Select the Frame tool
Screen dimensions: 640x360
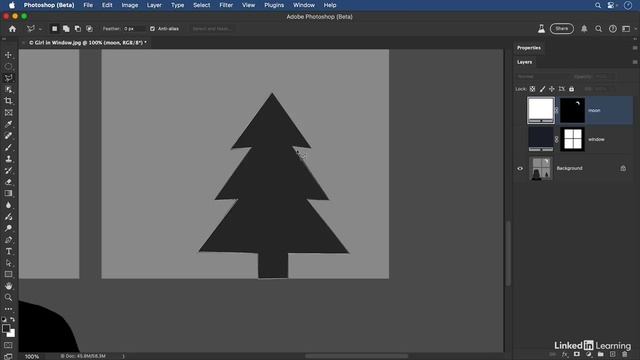8,112
